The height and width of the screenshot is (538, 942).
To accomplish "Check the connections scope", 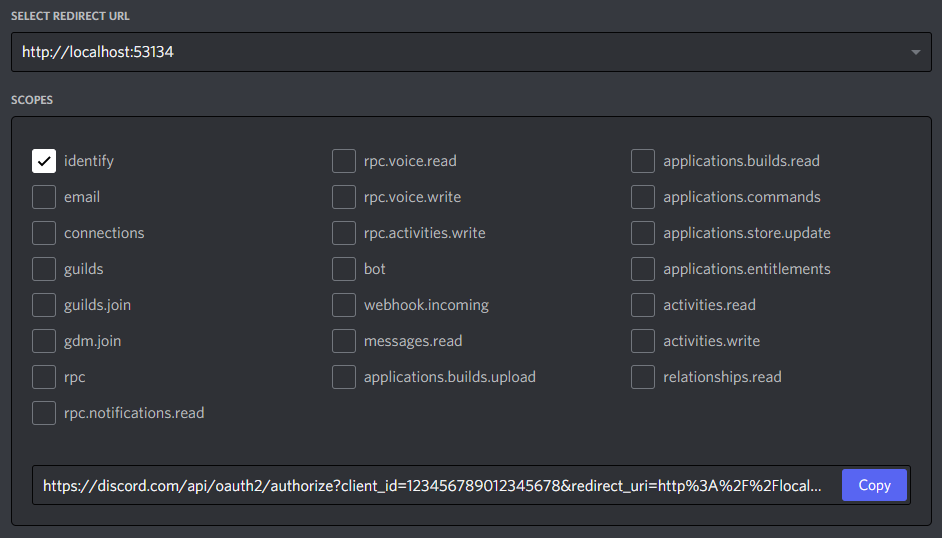I will [44, 233].
